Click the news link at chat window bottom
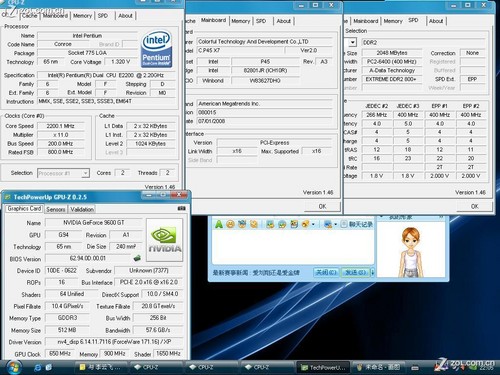The height and width of the screenshot is (375, 500). (x=256, y=273)
